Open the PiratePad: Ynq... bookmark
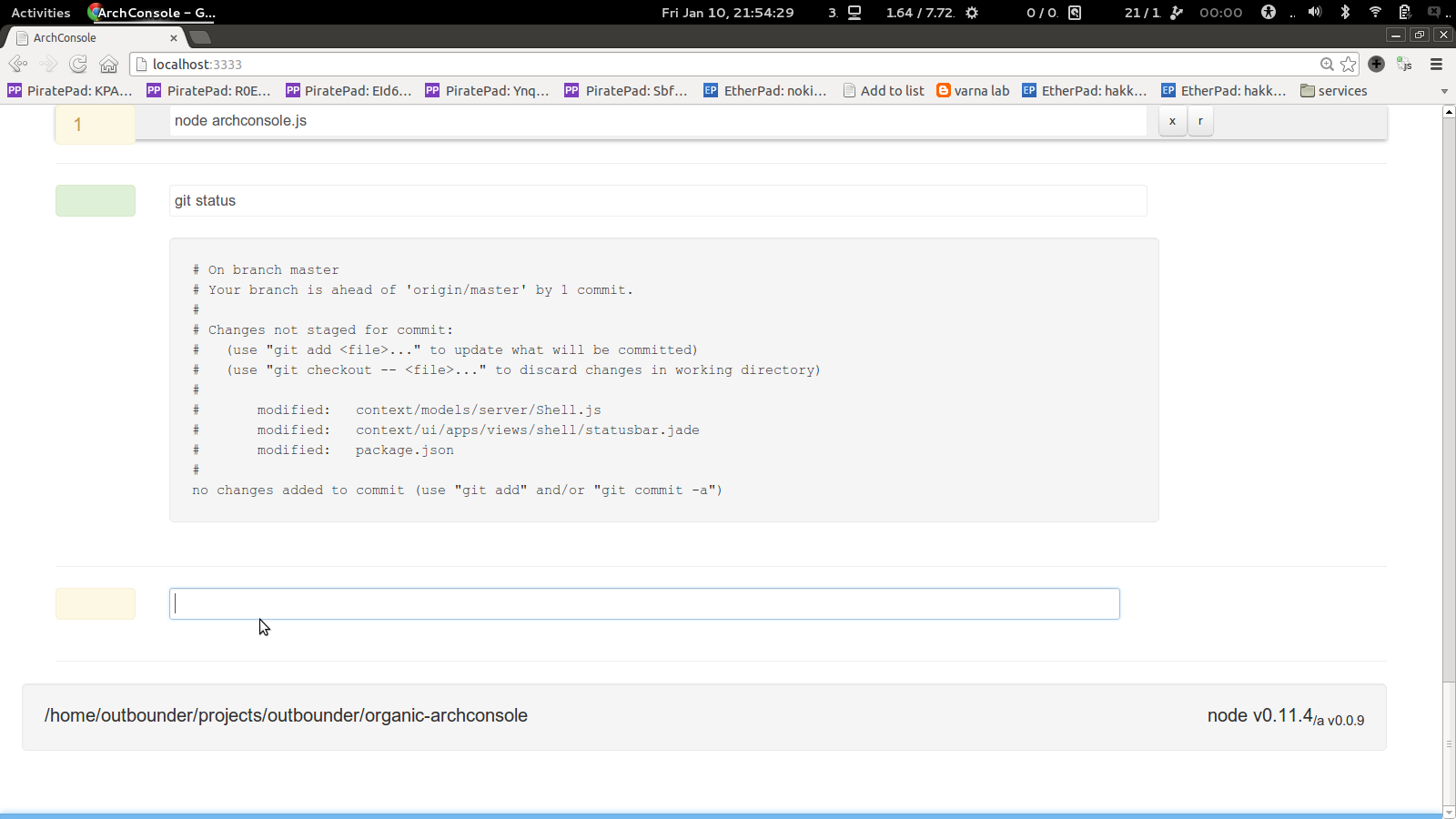The image size is (1456, 819). (x=487, y=90)
